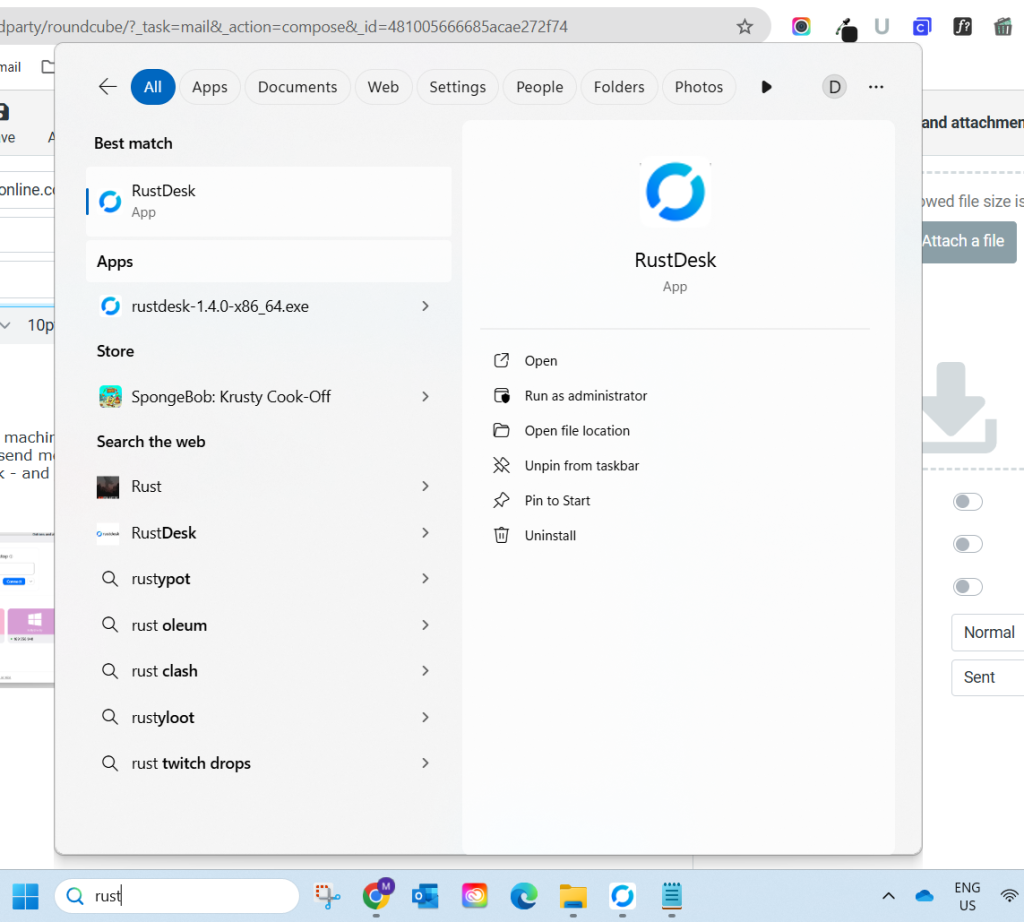Switch to the People filter tab
This screenshot has width=1024, height=922.
tap(539, 87)
